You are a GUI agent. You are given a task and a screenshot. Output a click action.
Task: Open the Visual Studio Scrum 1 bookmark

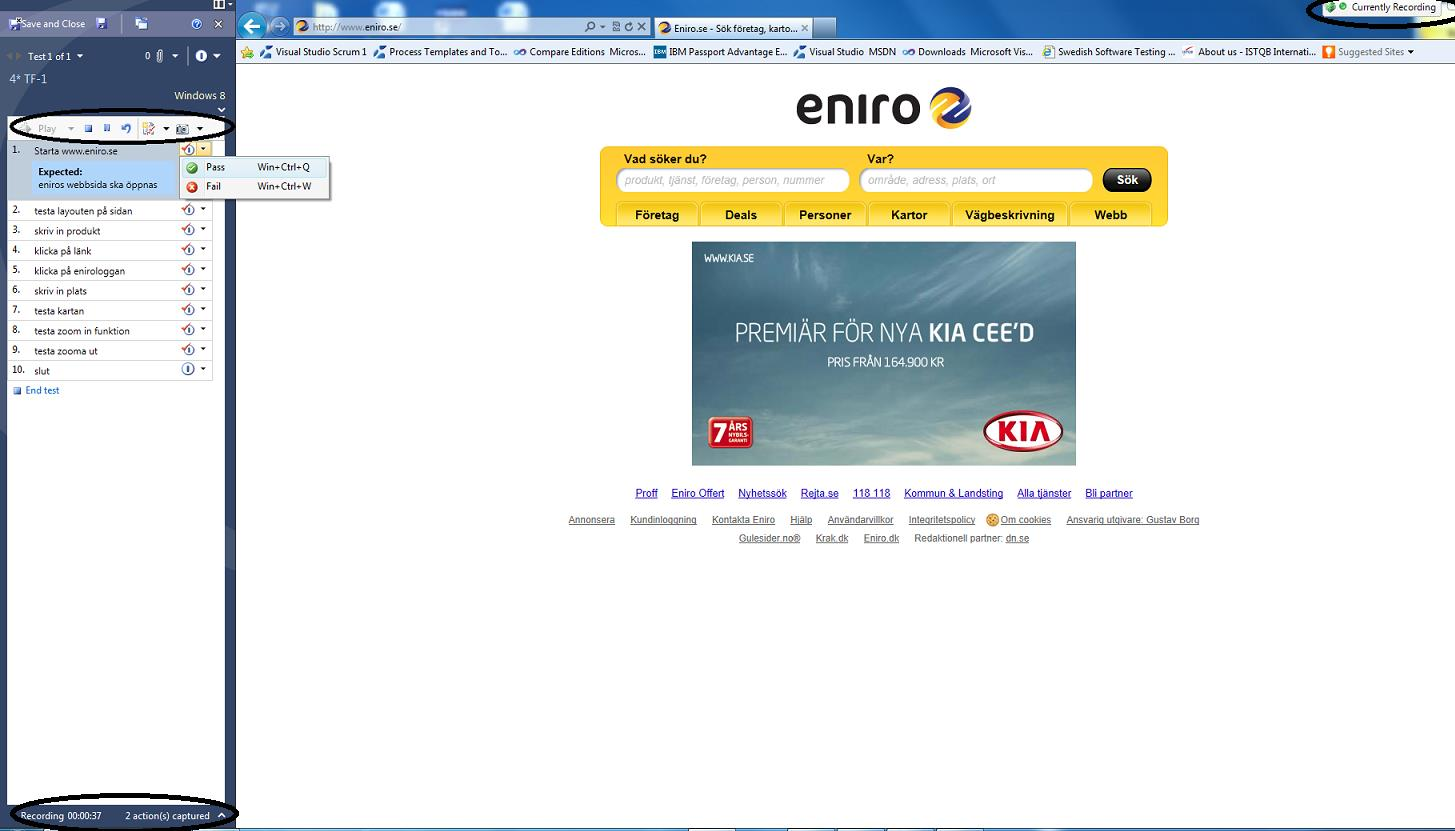click(x=313, y=52)
